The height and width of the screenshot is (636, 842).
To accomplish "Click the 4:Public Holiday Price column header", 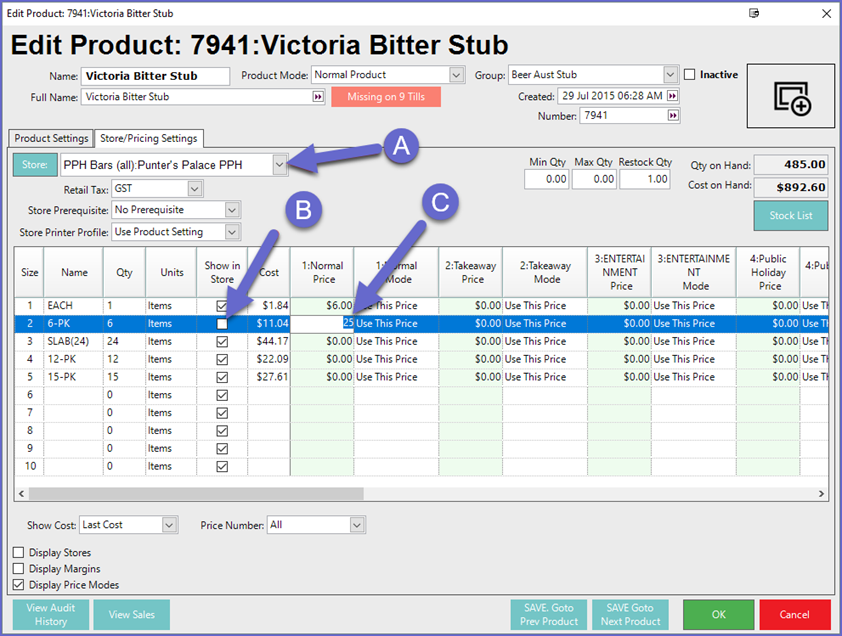I will tap(768, 272).
